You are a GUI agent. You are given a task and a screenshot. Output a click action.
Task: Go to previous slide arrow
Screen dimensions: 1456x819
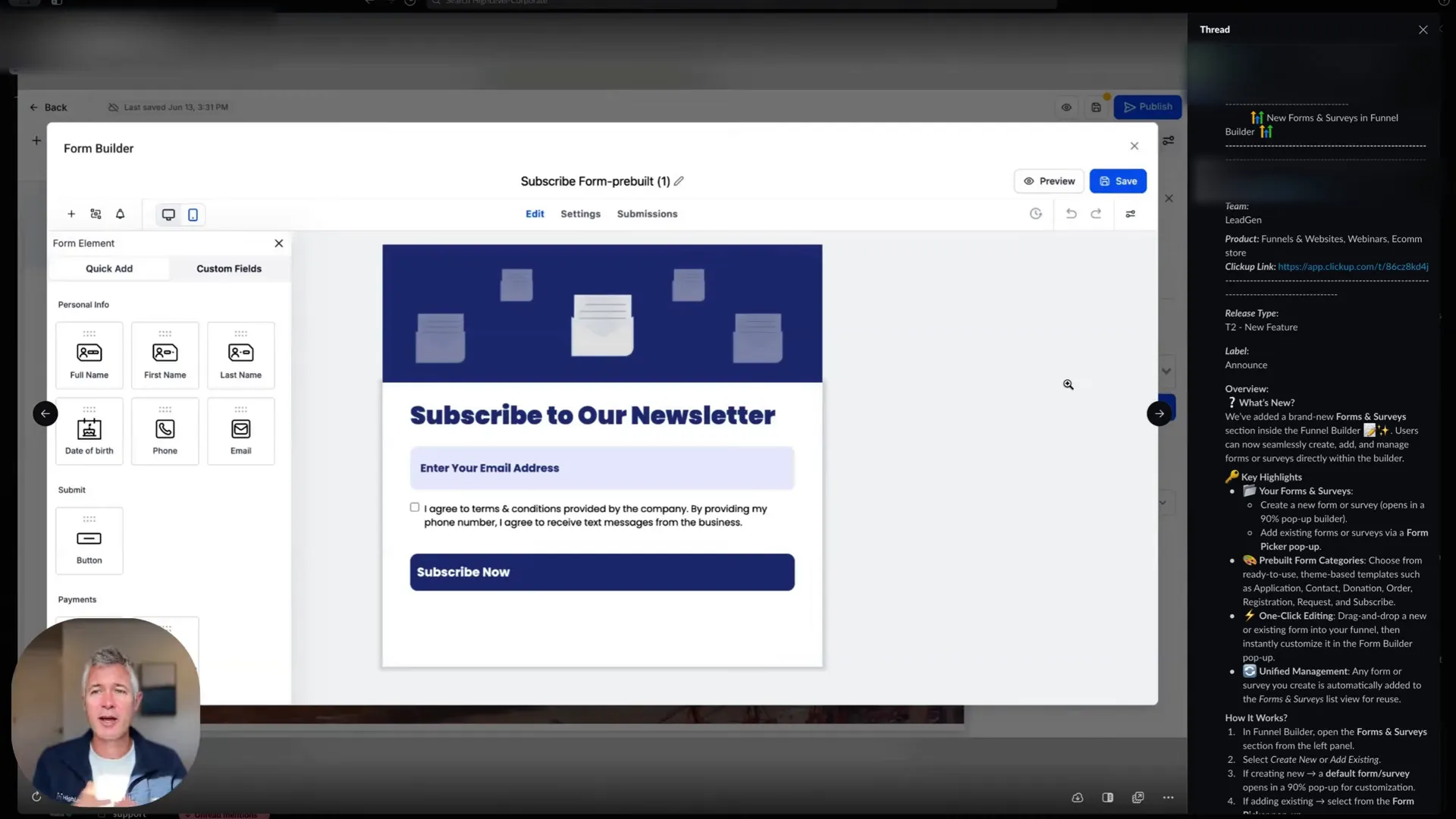pos(45,413)
